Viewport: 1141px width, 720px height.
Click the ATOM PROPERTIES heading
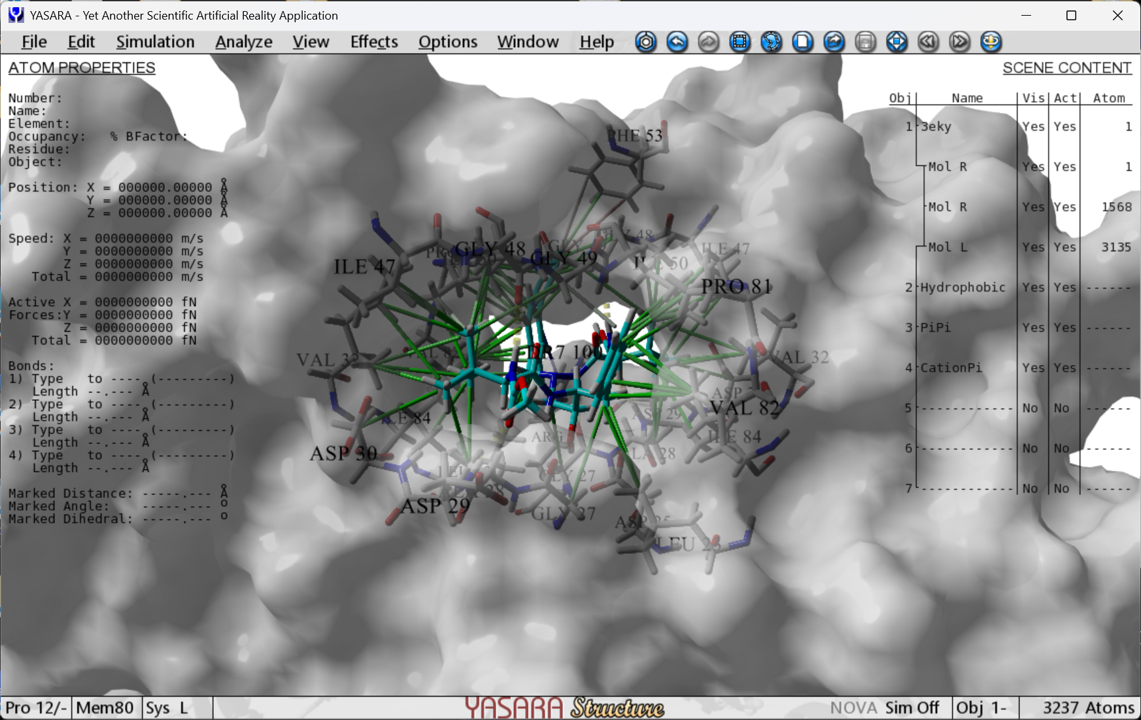pyautogui.click(x=82, y=68)
